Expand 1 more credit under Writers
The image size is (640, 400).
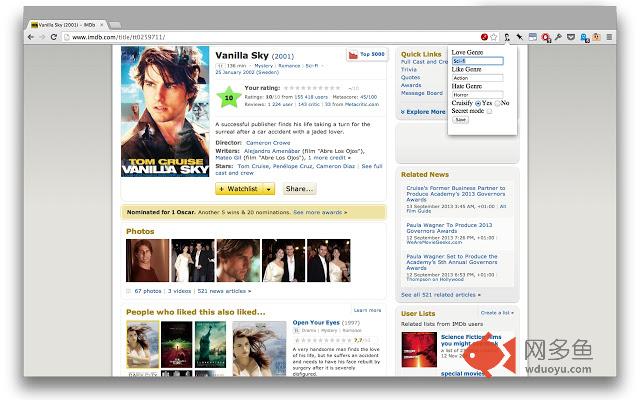pyautogui.click(x=329, y=158)
